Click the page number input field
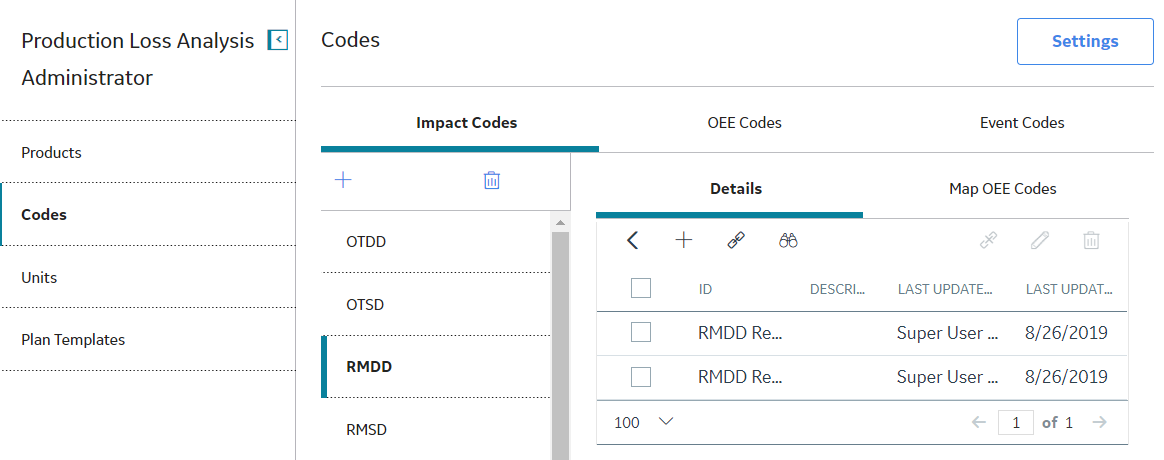 [1016, 422]
